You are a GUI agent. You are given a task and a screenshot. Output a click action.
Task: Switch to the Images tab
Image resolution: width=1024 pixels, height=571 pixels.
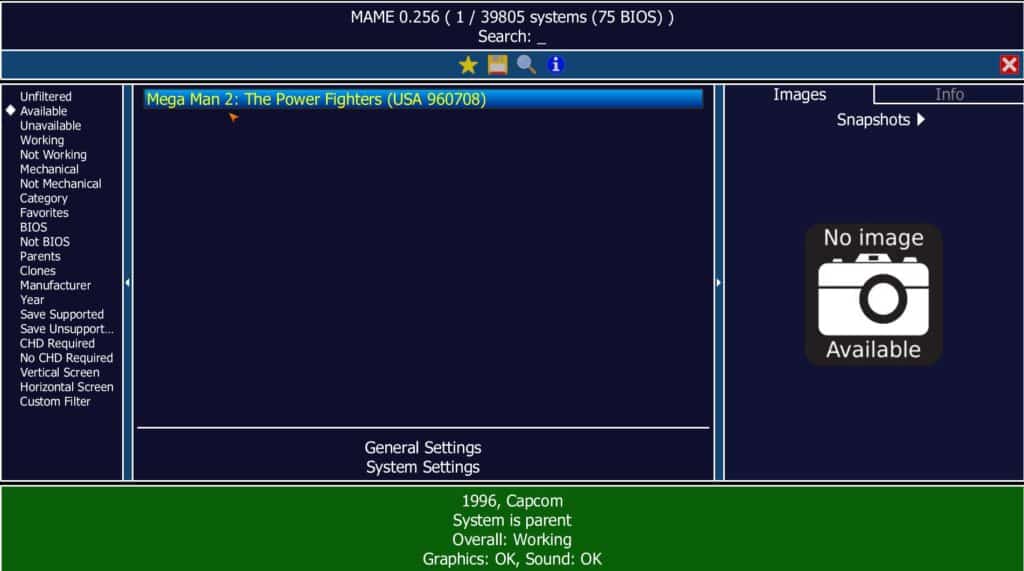pyautogui.click(x=799, y=95)
